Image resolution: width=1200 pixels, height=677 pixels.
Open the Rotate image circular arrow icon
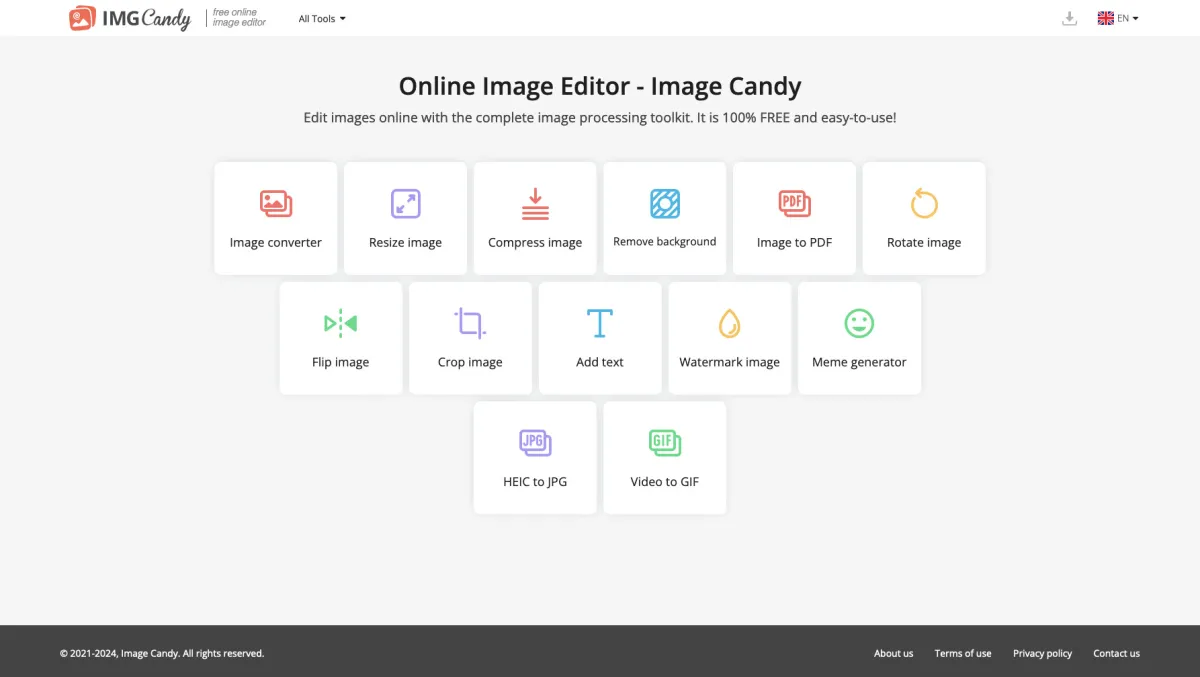924,203
